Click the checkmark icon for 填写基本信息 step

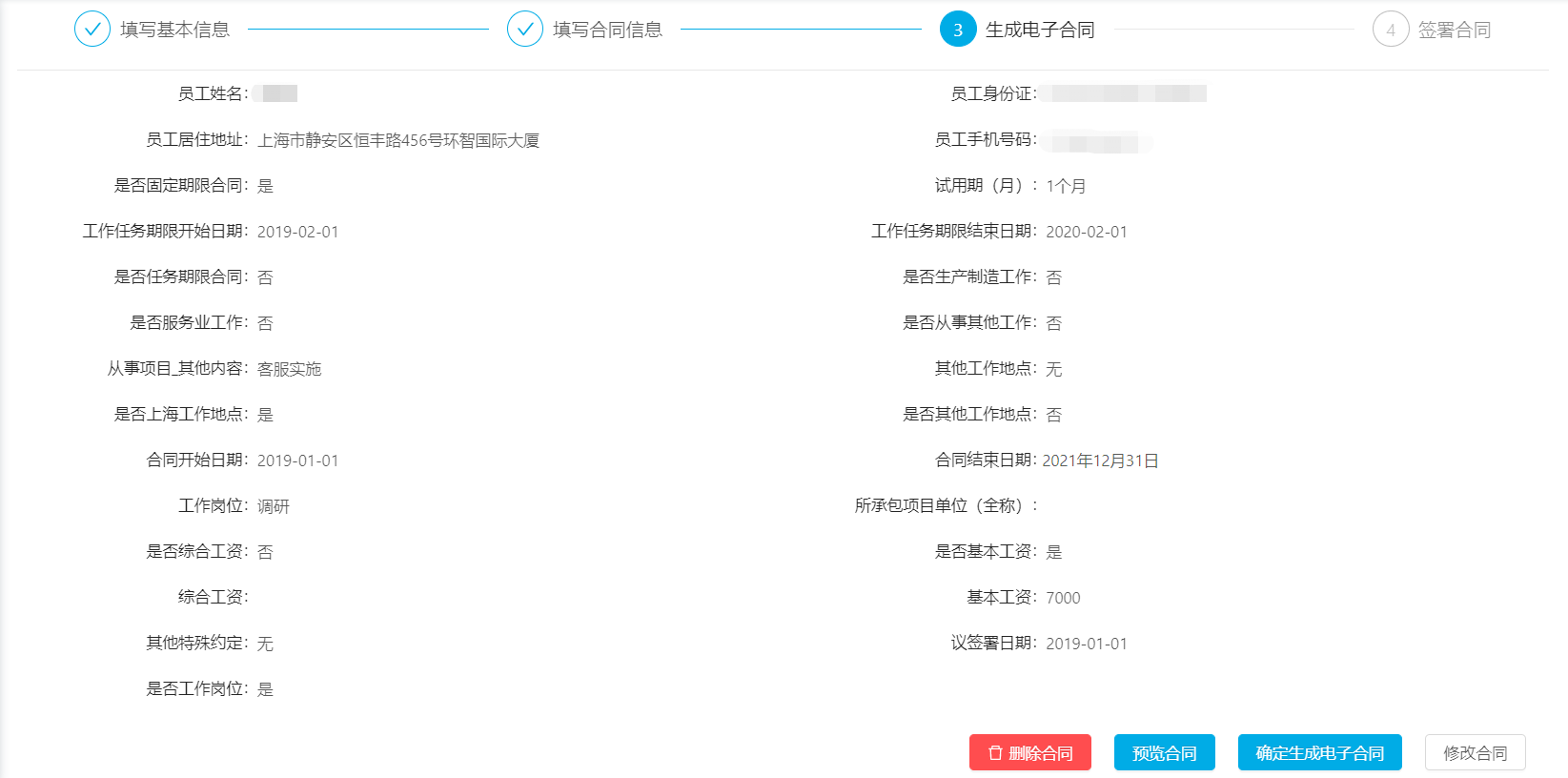point(92,30)
